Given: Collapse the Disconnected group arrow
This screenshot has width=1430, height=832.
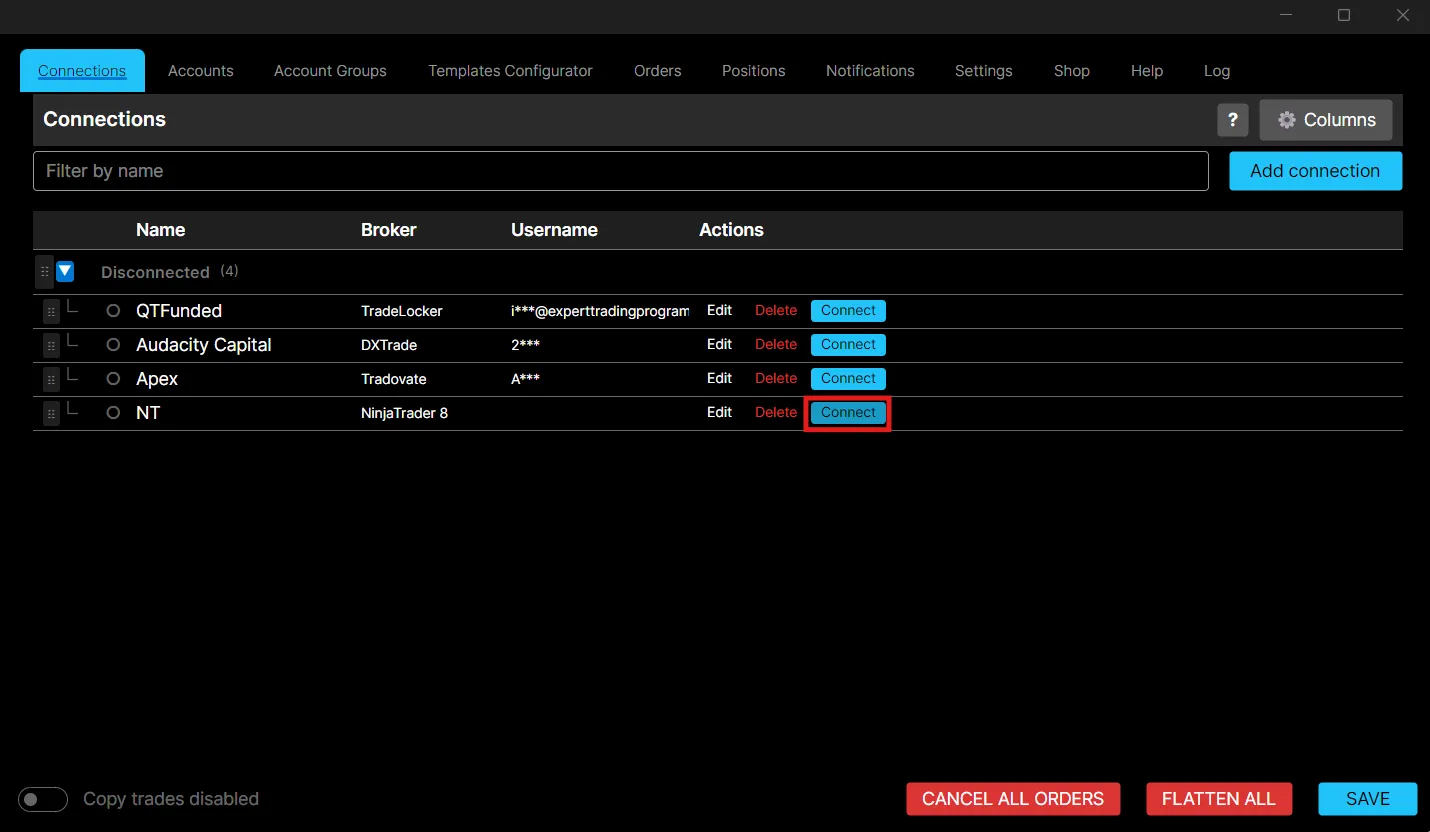Looking at the screenshot, I should click(x=65, y=271).
